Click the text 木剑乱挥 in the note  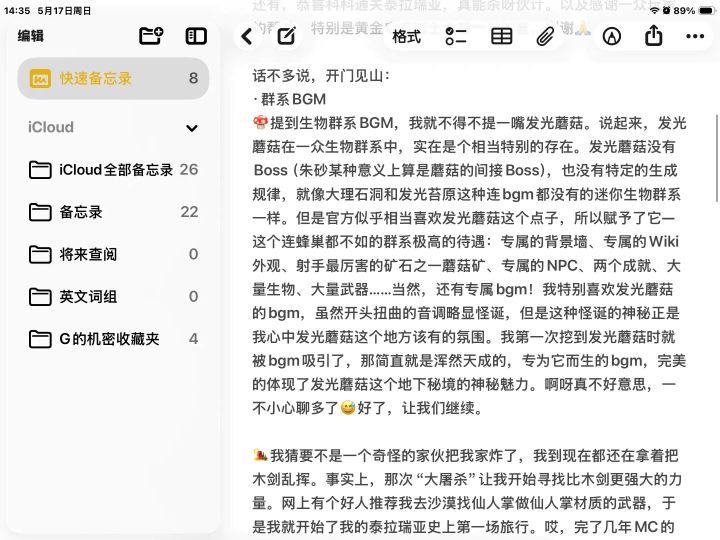click(x=281, y=479)
